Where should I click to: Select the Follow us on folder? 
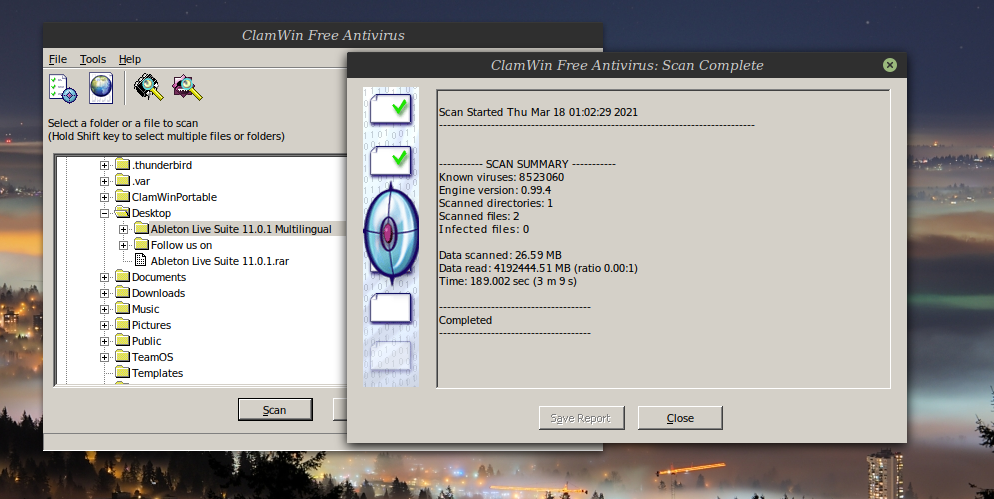click(x=181, y=245)
